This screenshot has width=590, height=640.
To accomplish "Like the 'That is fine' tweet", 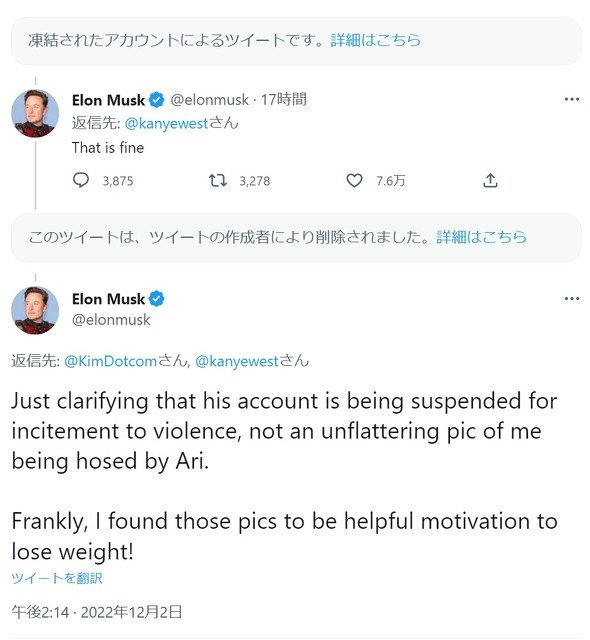I will 354,180.
